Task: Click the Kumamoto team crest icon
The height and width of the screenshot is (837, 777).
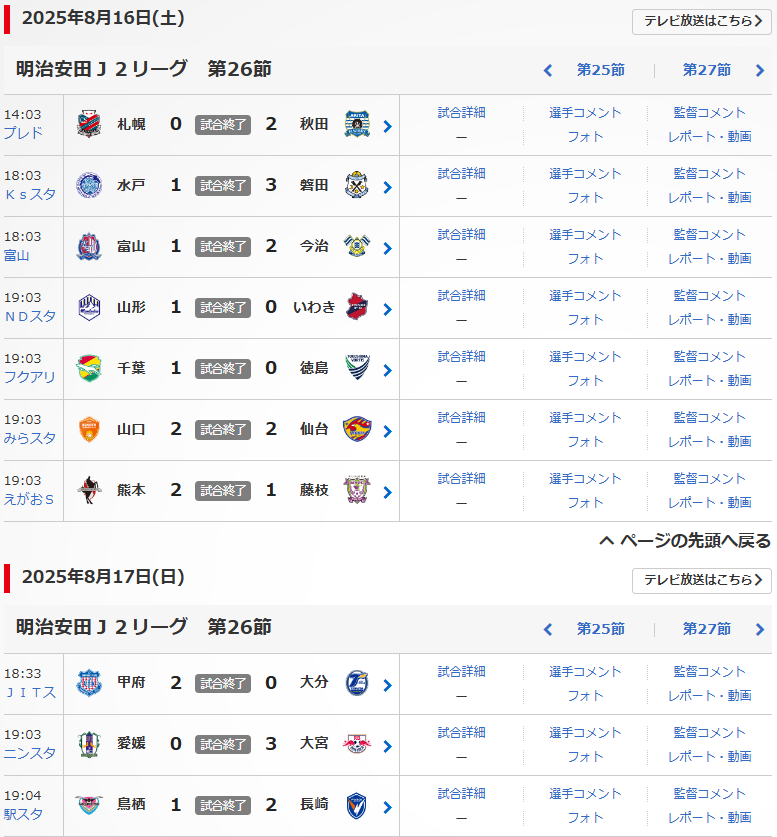Action: pyautogui.click(x=89, y=490)
